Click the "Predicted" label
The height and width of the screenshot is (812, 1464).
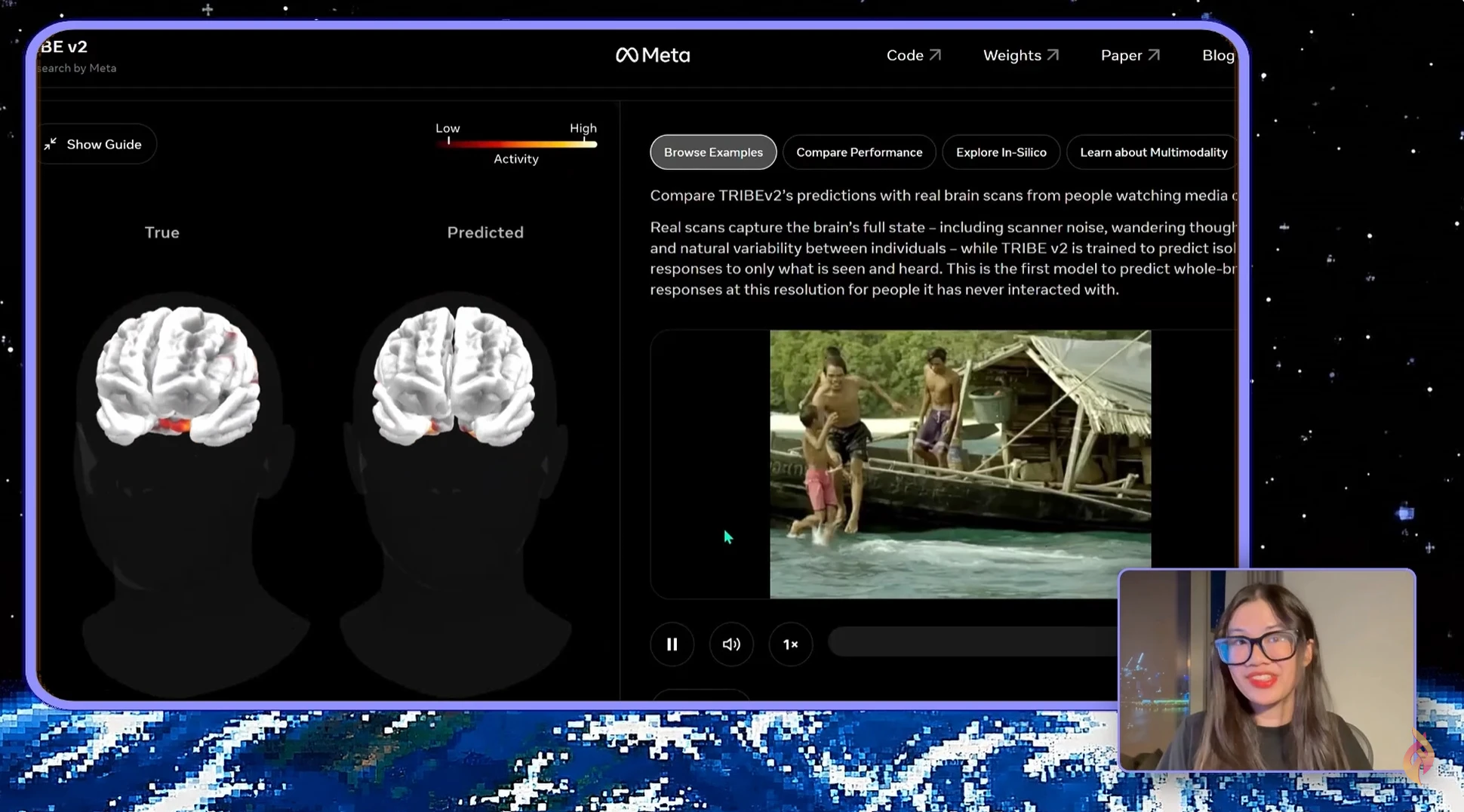pos(485,232)
